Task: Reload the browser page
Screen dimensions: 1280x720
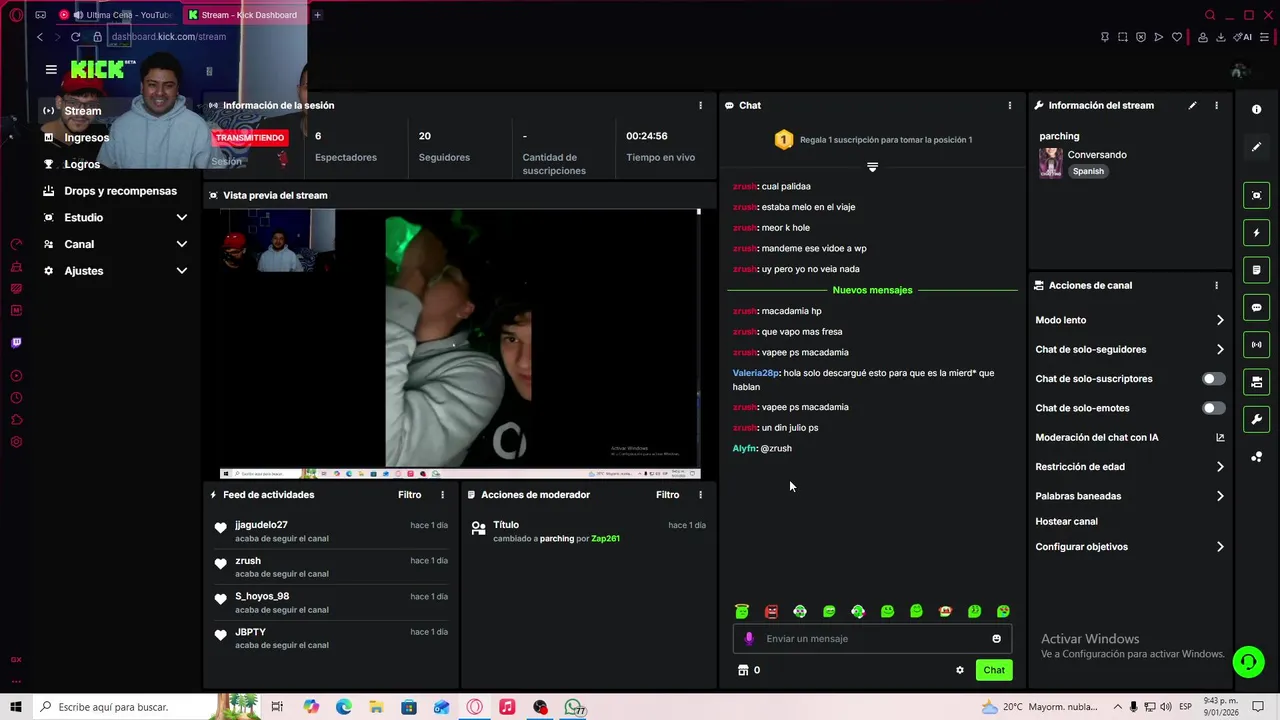Action: coord(75,37)
